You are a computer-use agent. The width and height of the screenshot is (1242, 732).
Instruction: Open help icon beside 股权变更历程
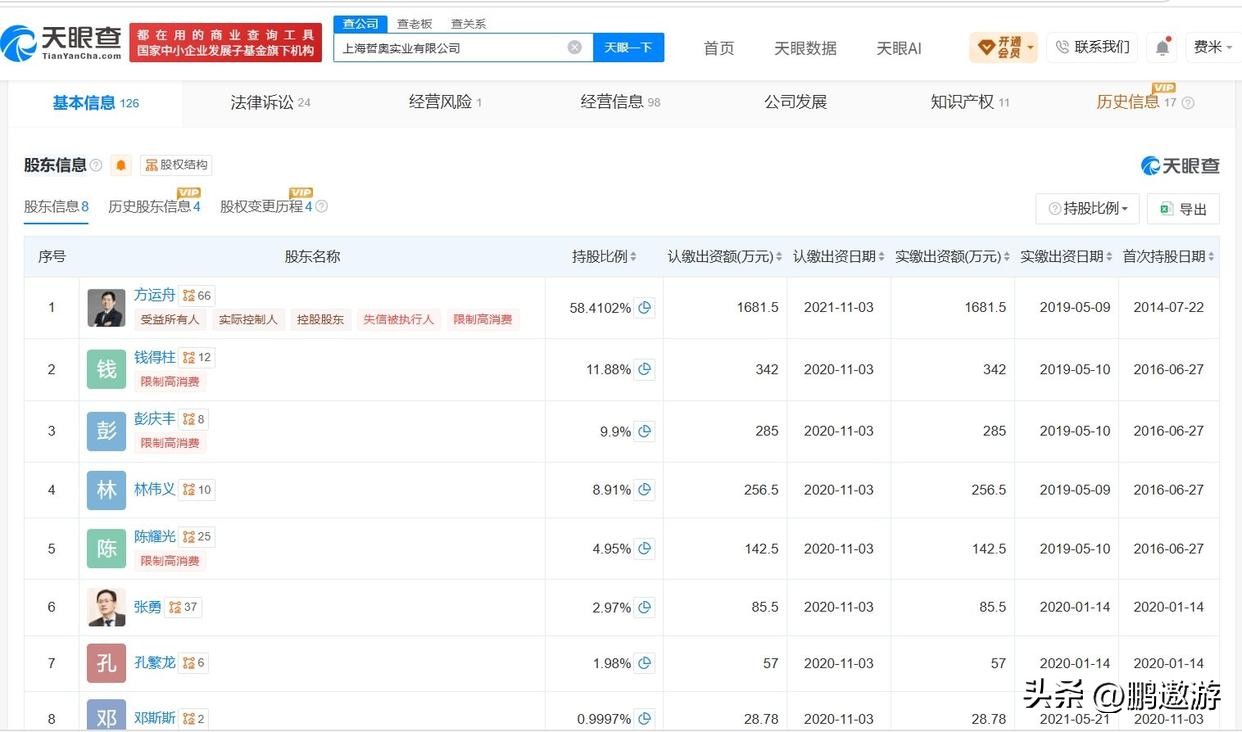click(x=322, y=207)
